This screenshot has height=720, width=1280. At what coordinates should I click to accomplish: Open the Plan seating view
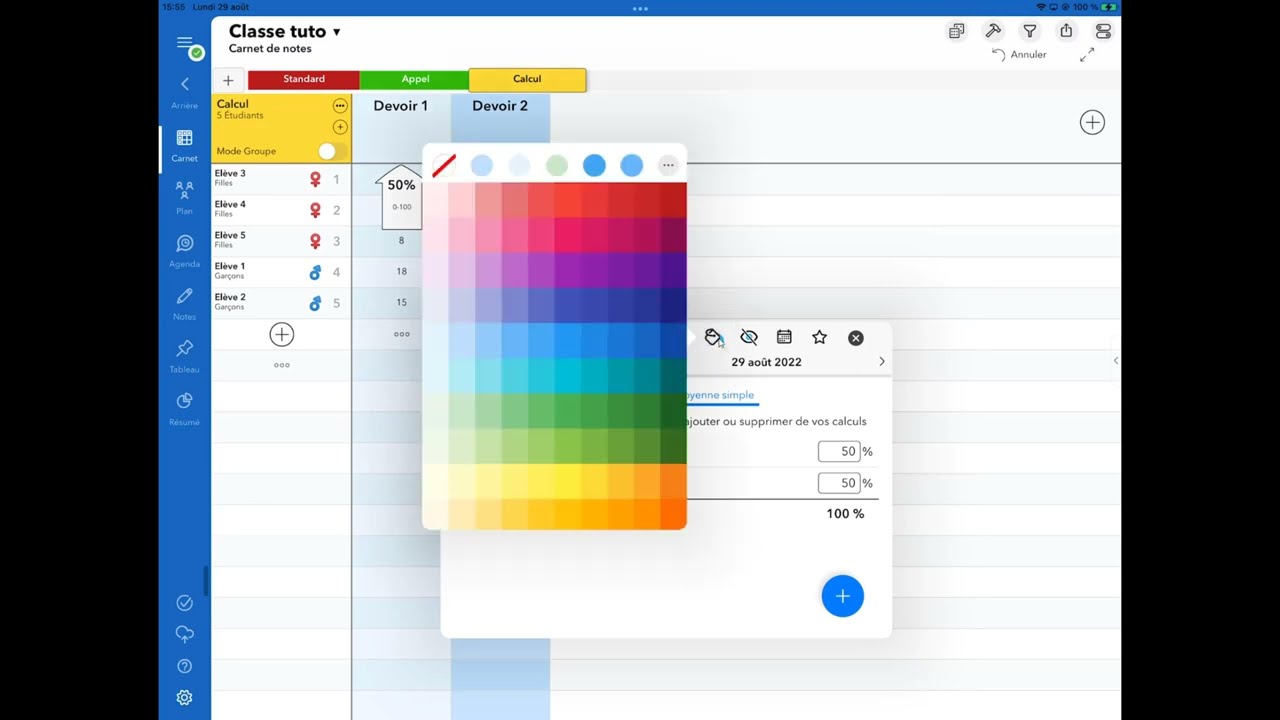[184, 196]
